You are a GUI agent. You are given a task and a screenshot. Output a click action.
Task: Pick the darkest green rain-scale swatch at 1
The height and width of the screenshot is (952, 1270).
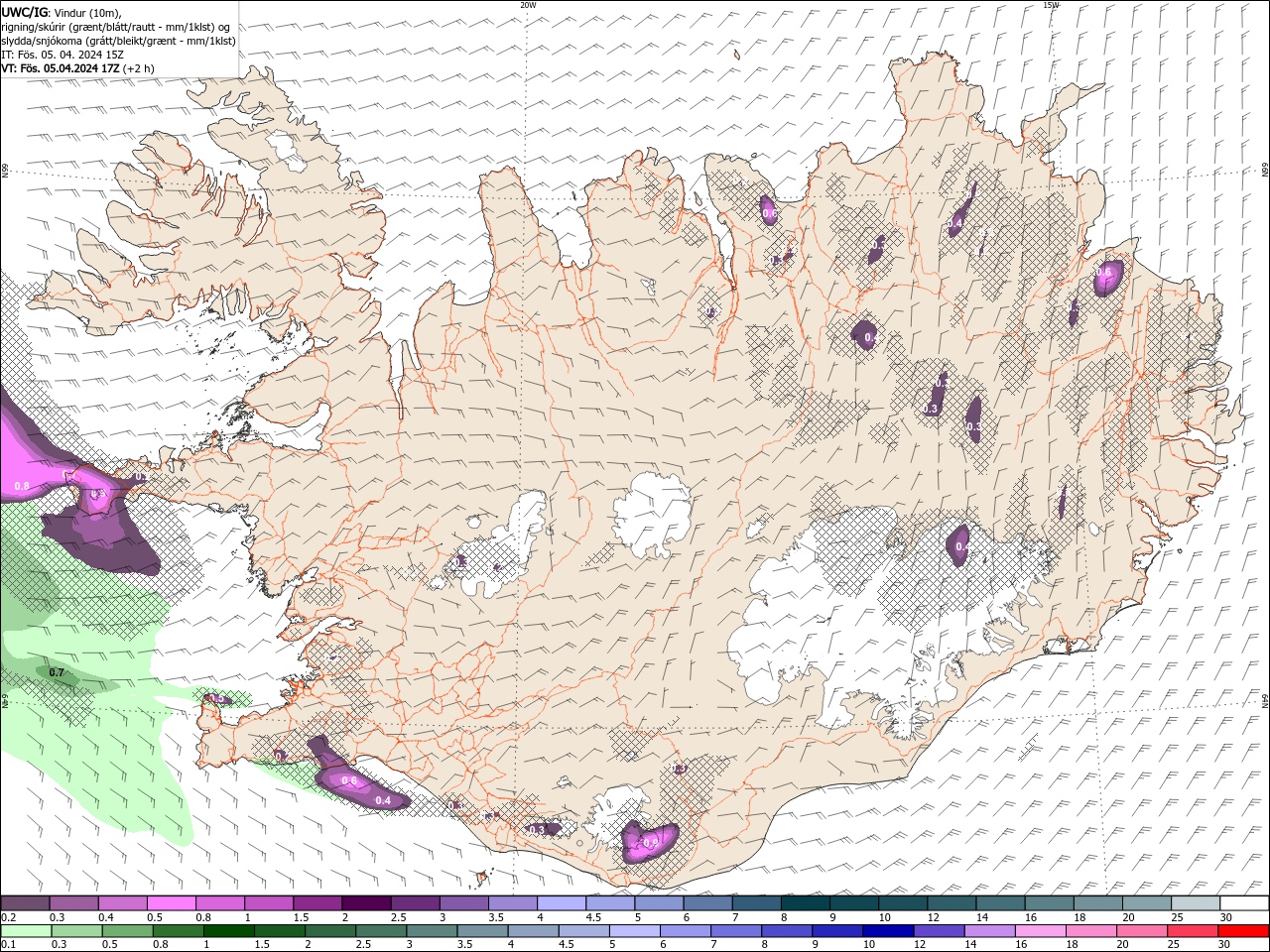click(x=228, y=931)
